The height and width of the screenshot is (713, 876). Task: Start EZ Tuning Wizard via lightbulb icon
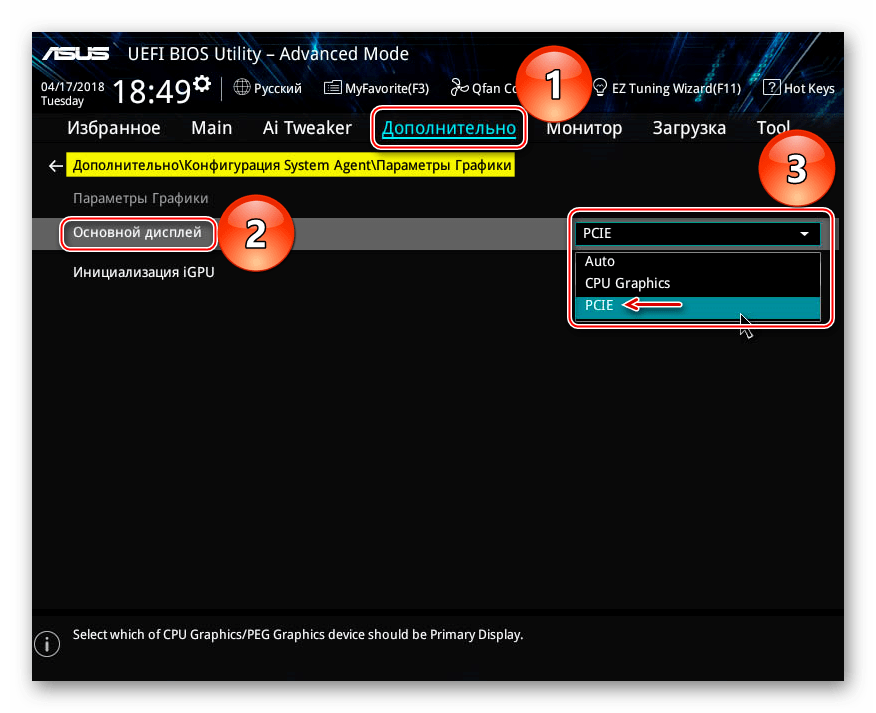tap(600, 88)
